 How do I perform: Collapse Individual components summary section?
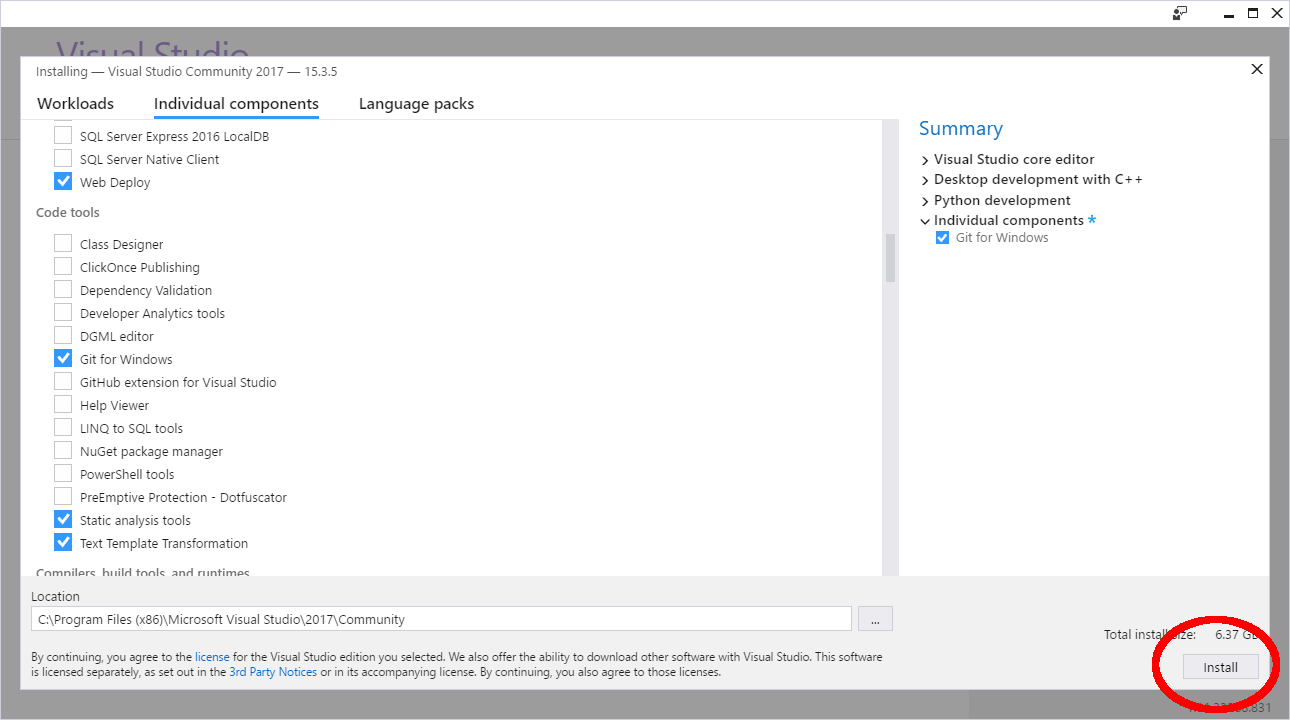tap(925, 221)
